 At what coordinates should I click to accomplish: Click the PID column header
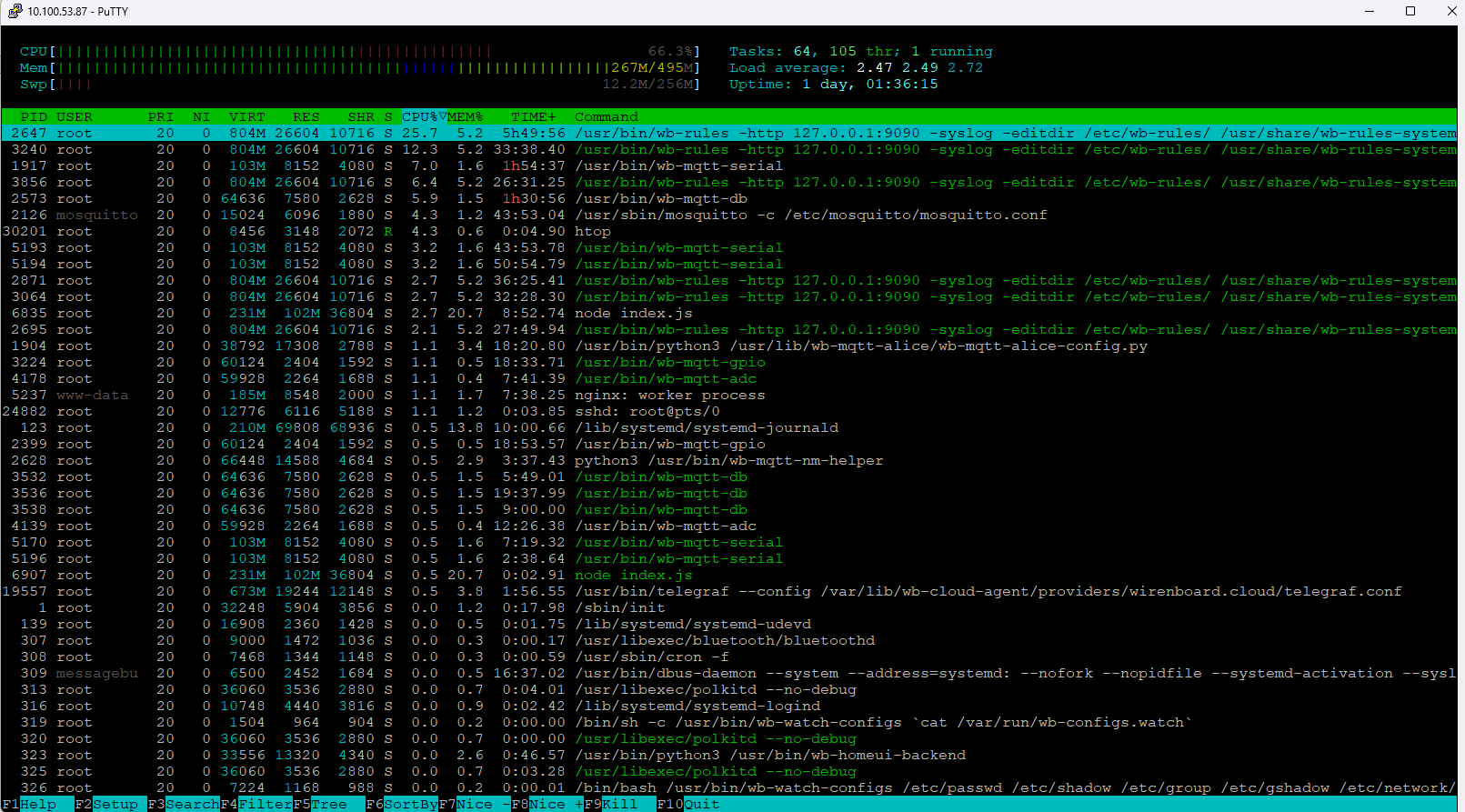[x=34, y=117]
